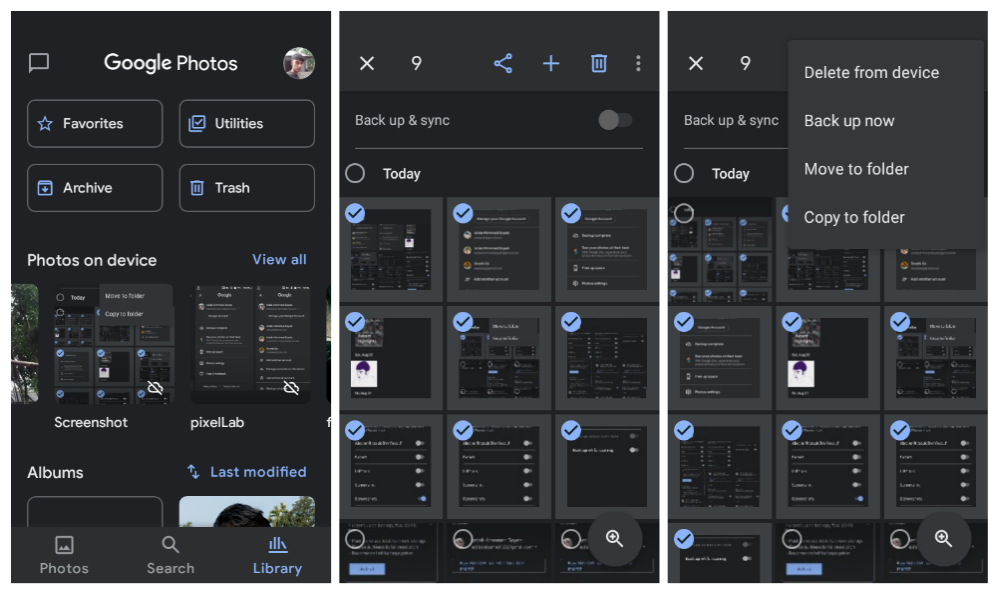The width and height of the screenshot is (995, 595).
Task: Change album sorting via Last modified
Action: [258, 472]
